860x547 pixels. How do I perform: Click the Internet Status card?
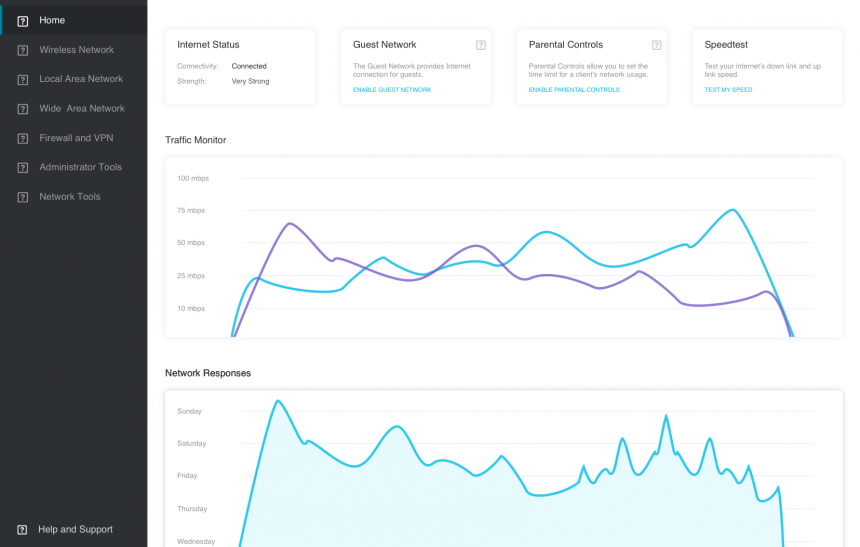(240, 66)
